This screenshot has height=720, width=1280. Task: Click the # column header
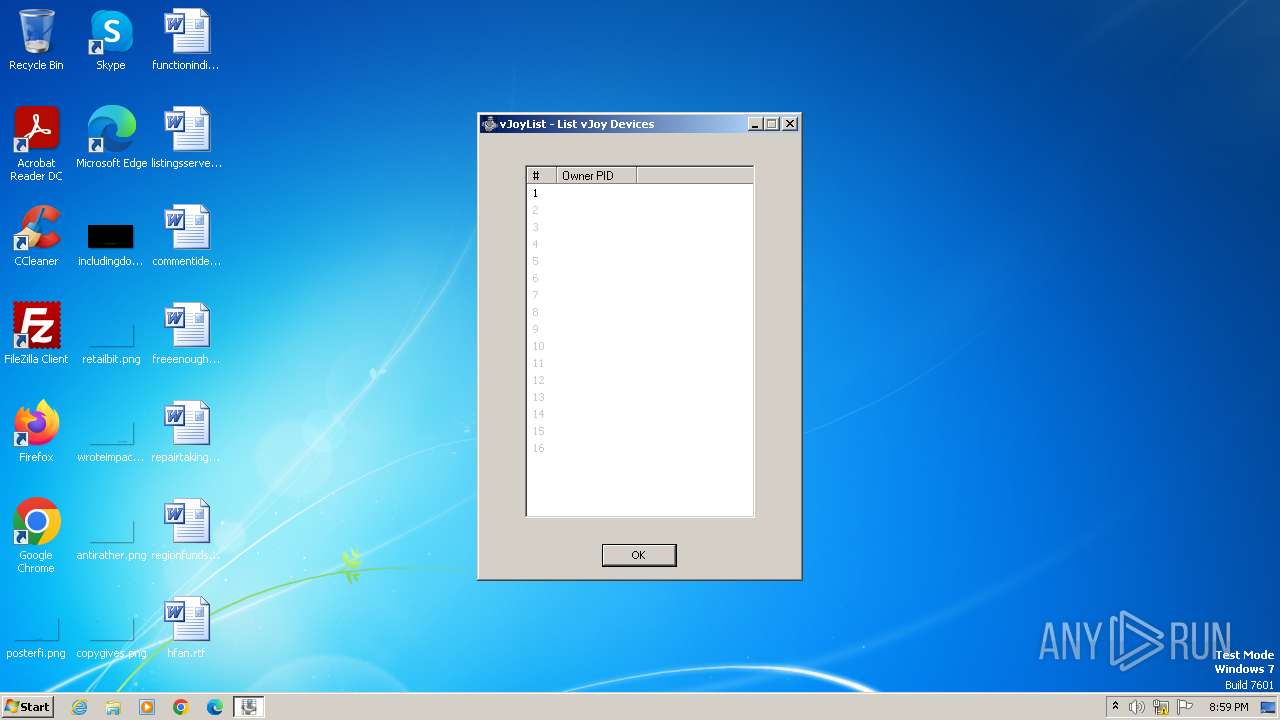(541, 176)
